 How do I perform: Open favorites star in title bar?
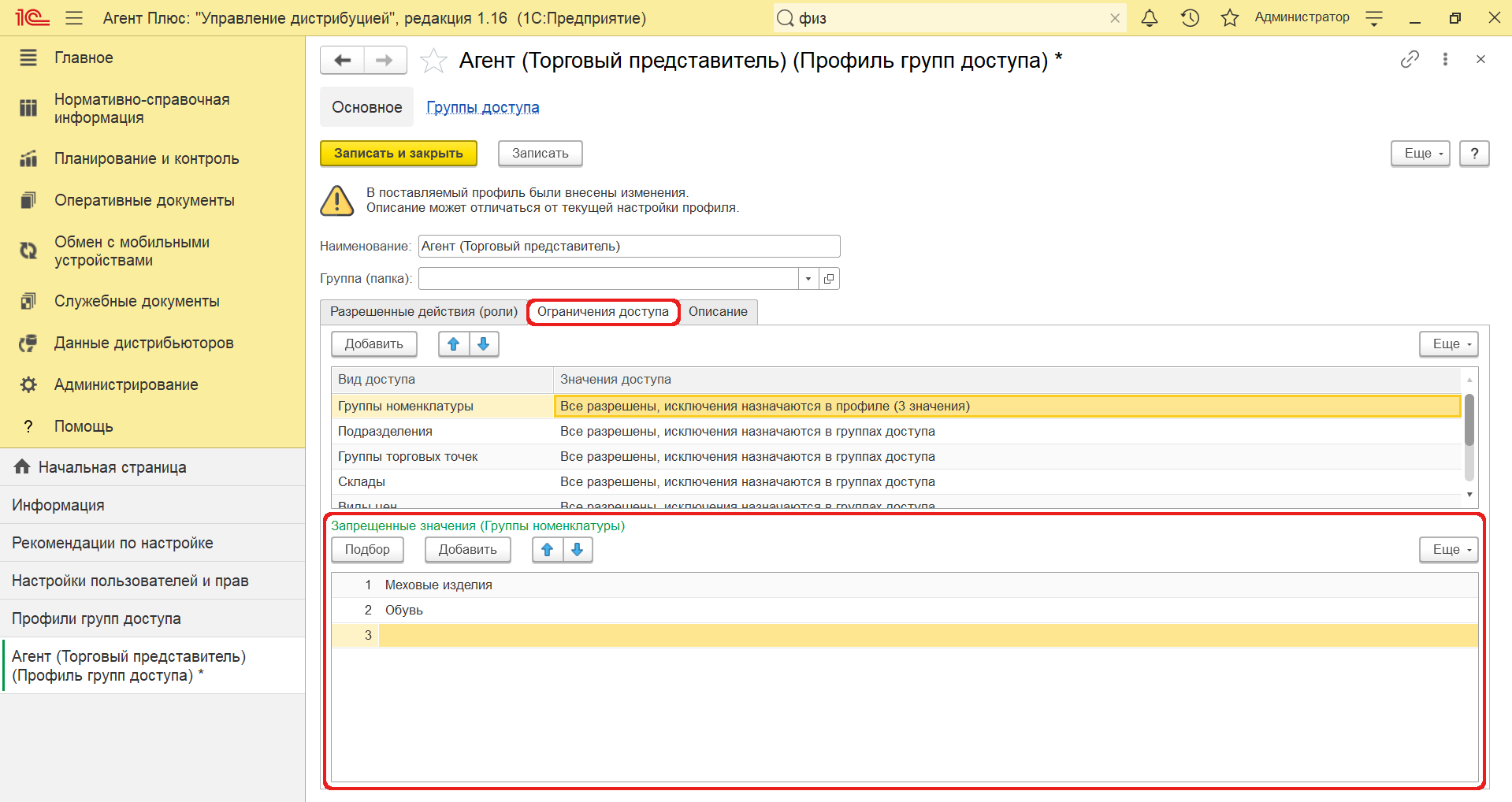point(1230,17)
